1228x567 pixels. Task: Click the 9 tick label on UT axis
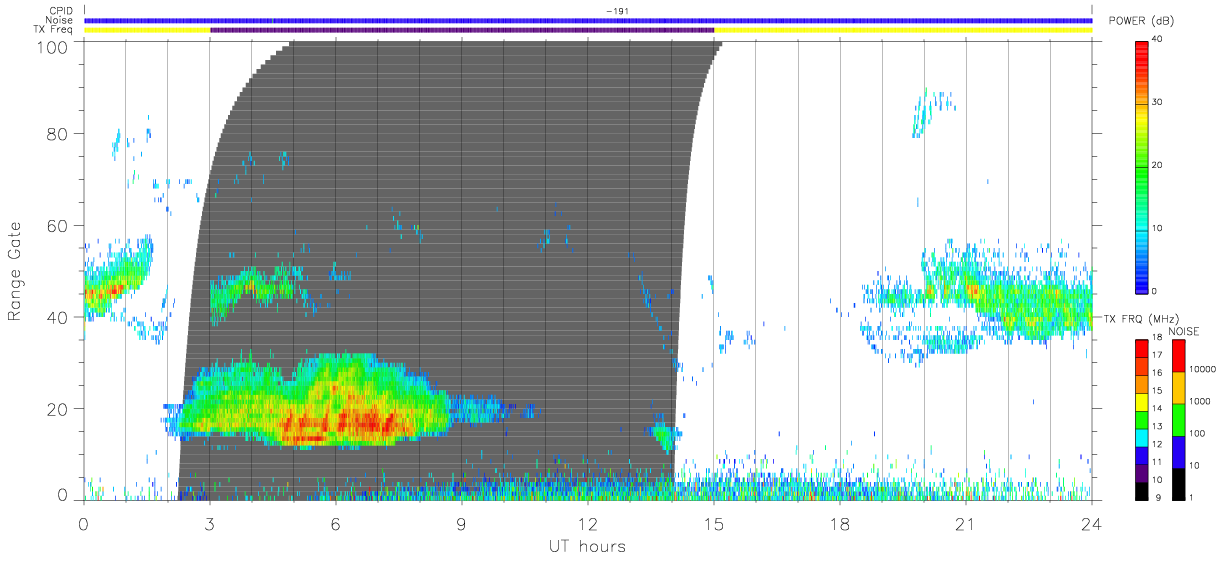[461, 523]
